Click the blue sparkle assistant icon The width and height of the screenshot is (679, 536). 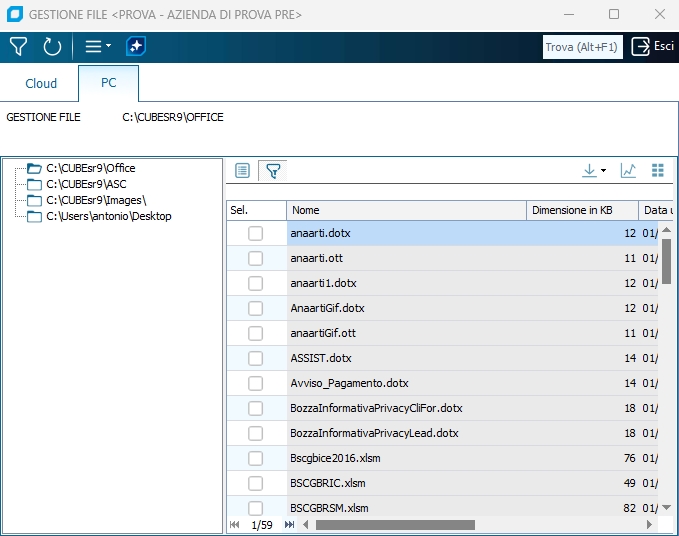(136, 47)
